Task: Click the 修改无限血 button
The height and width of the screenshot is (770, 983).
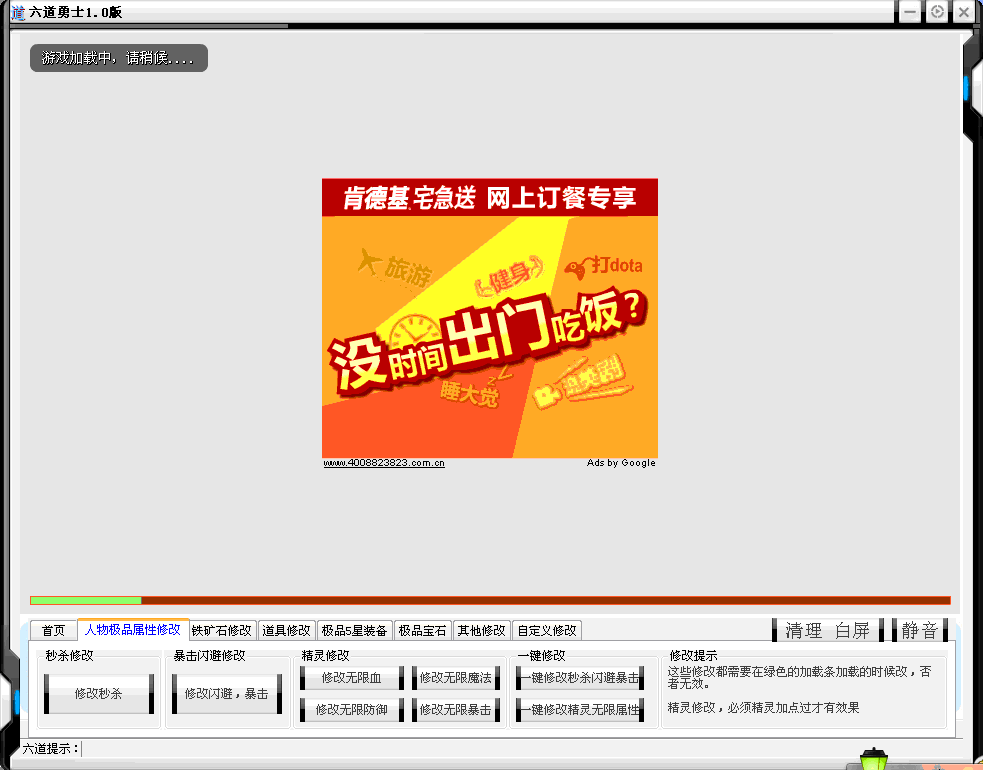Action: (351, 678)
